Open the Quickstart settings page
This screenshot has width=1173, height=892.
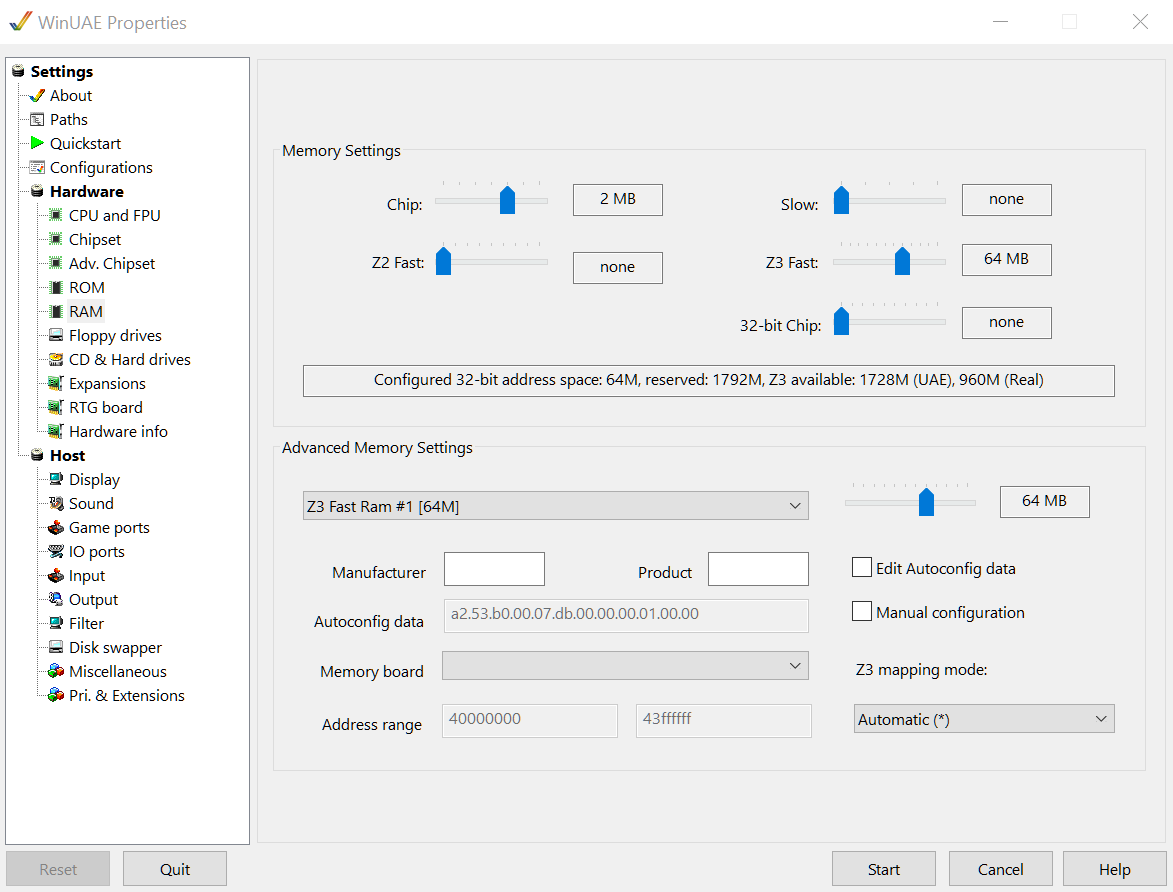pyautogui.click(x=85, y=144)
